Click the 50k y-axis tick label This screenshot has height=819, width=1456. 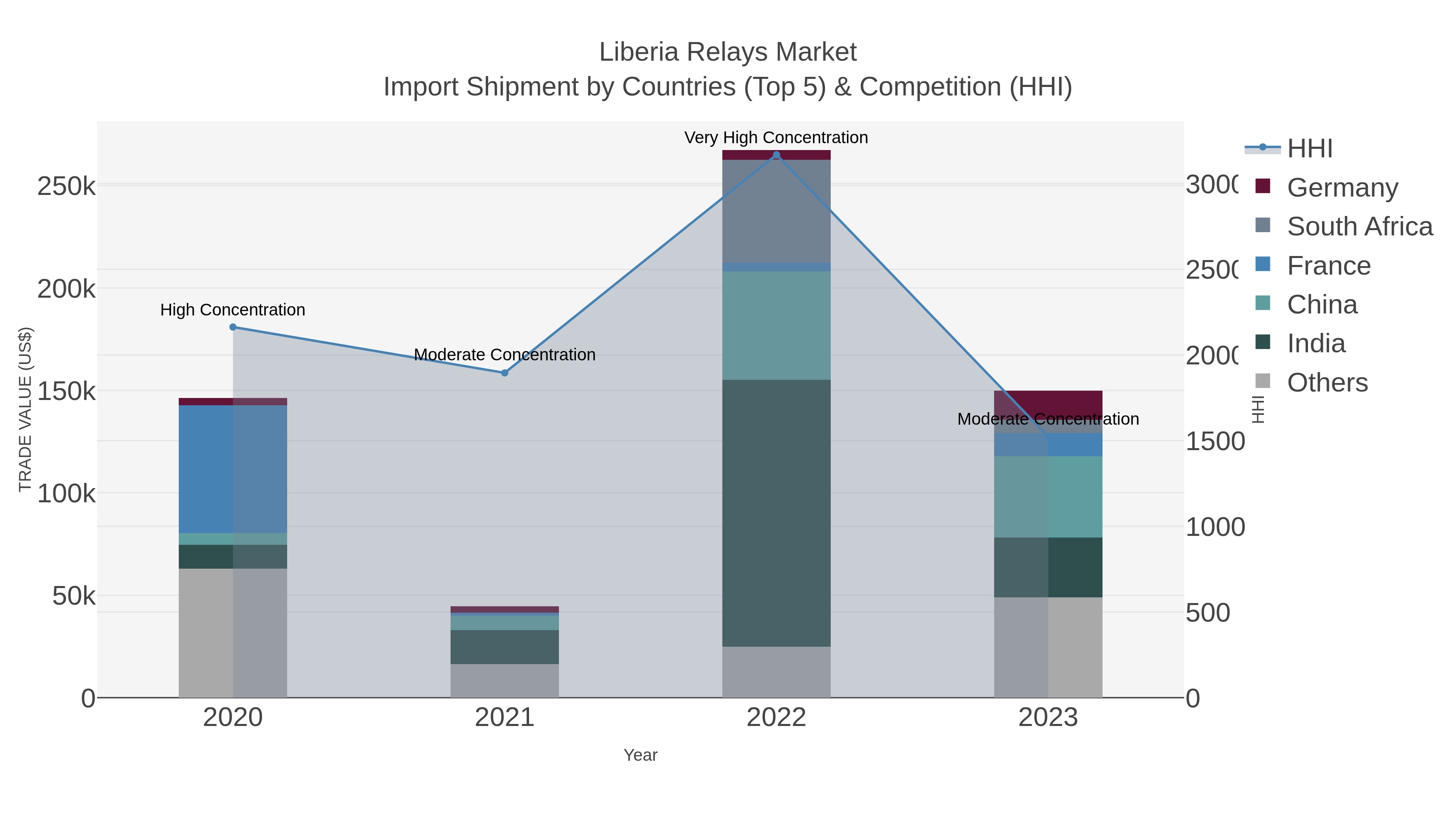pyautogui.click(x=74, y=596)
